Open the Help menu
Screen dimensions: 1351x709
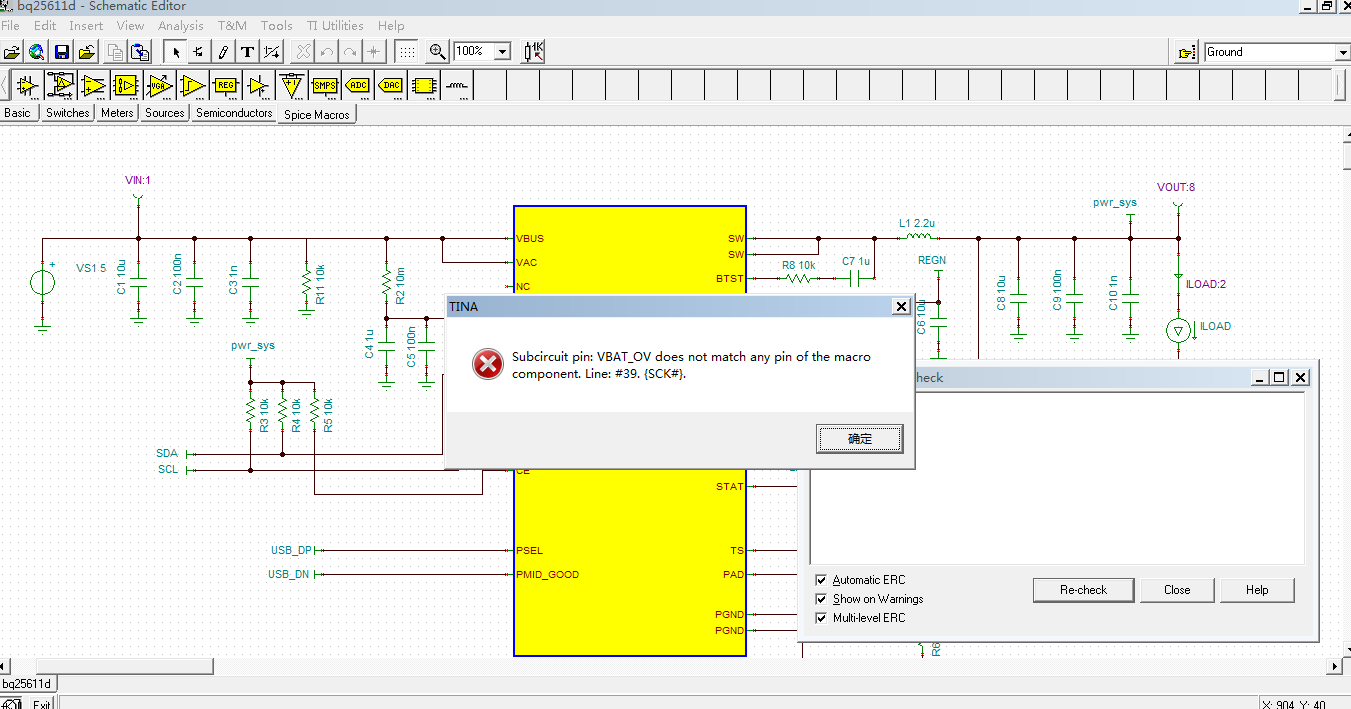[391, 25]
